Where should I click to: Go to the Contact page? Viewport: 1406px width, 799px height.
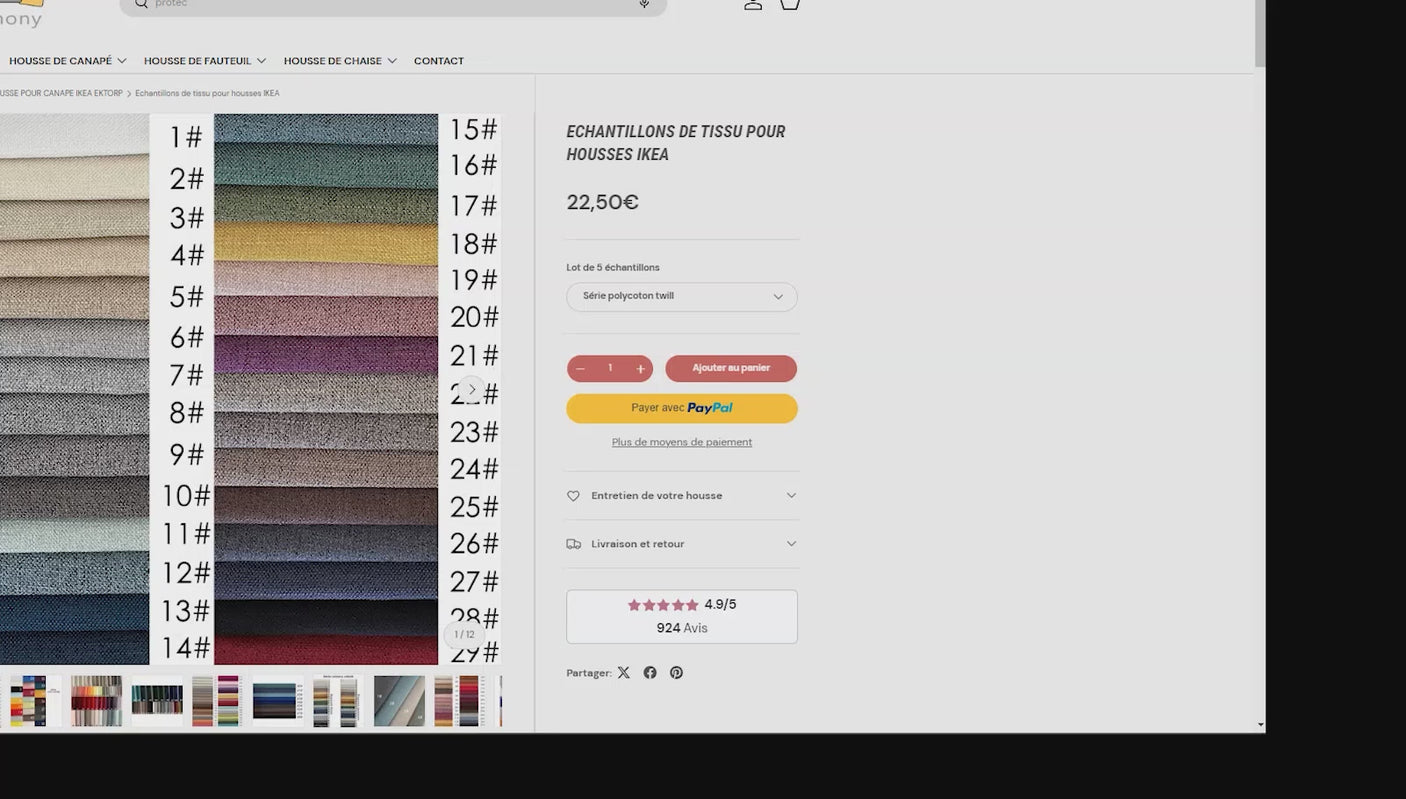pos(439,61)
